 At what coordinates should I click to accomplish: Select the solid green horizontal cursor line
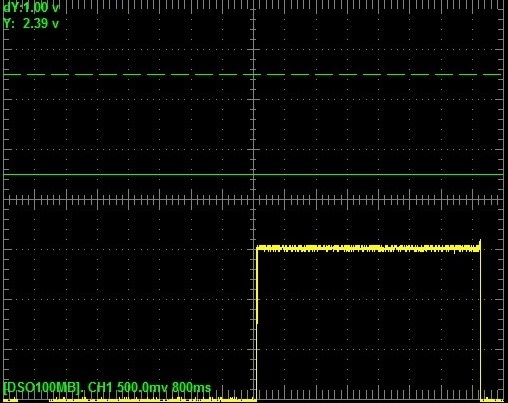(253, 174)
